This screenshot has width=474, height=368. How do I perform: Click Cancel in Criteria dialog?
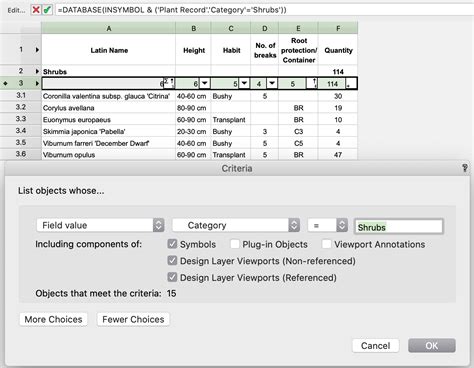[375, 346]
